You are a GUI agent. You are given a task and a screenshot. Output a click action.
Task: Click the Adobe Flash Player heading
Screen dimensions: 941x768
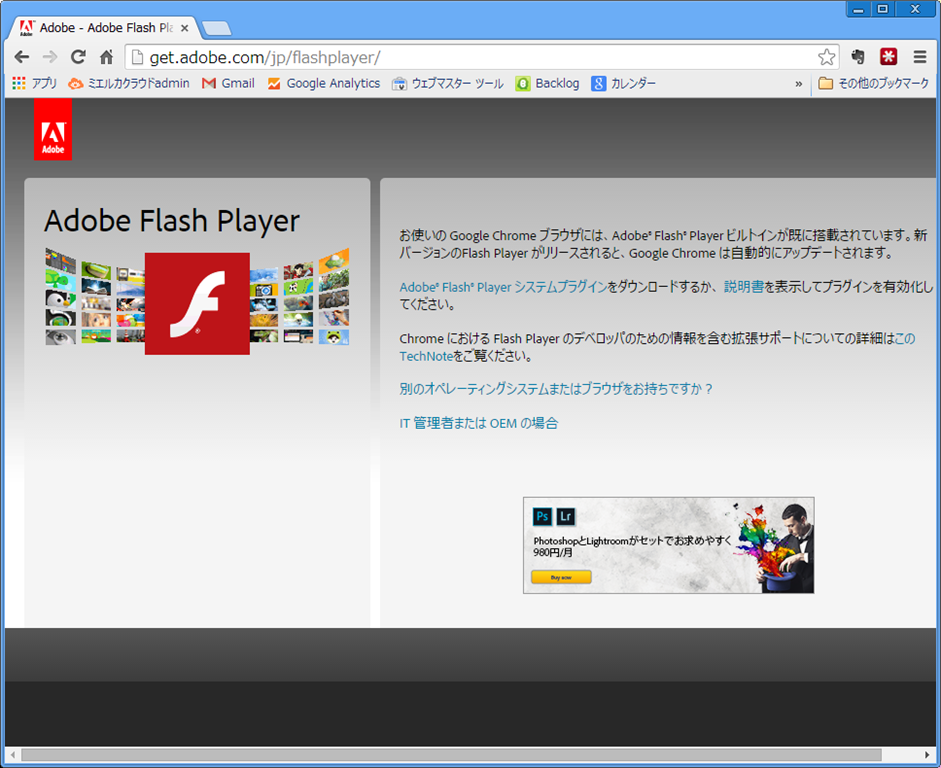point(172,221)
